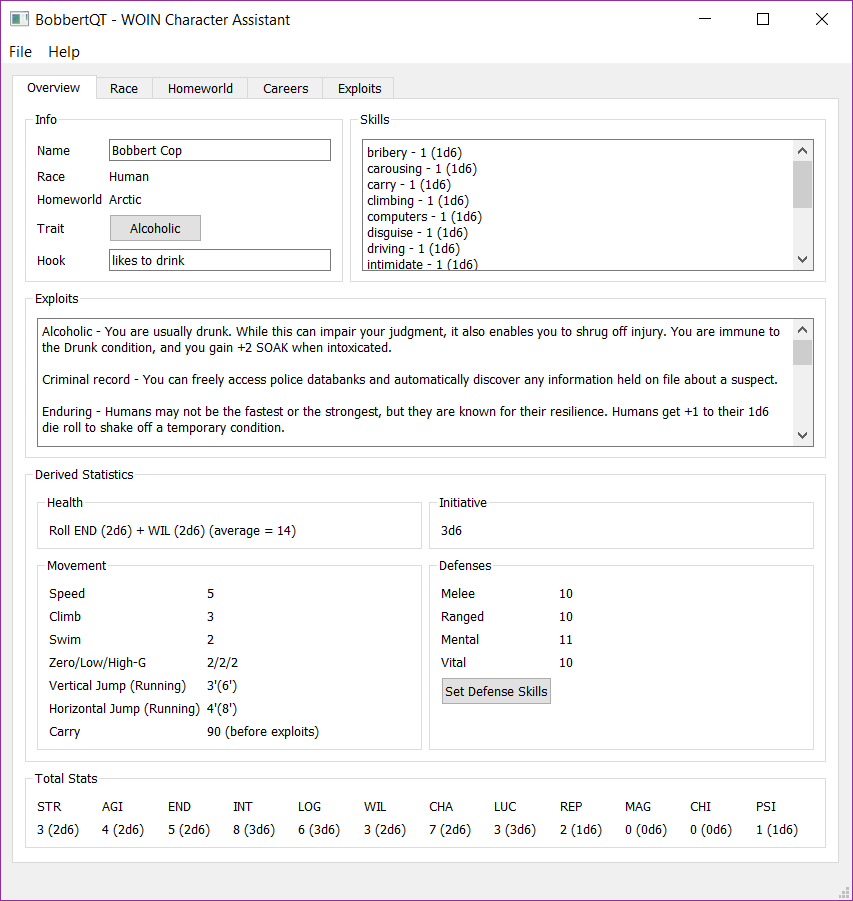Click the BobbertQT app icon in title bar
The image size is (853, 901).
pos(18,19)
